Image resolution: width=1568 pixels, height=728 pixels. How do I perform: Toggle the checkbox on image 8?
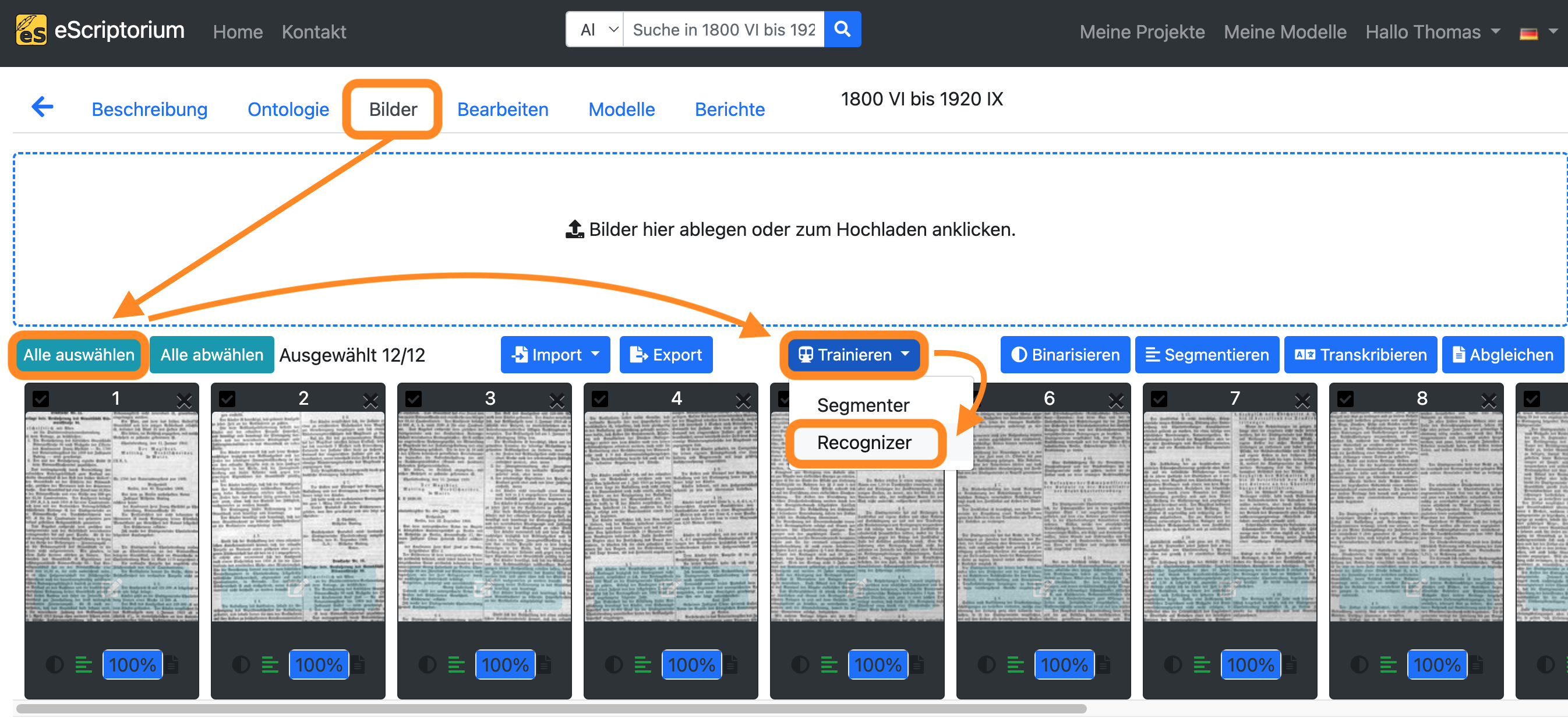pos(1345,400)
